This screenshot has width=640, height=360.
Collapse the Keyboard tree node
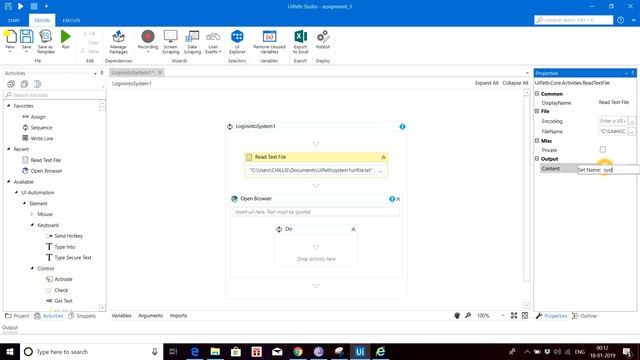(32, 225)
